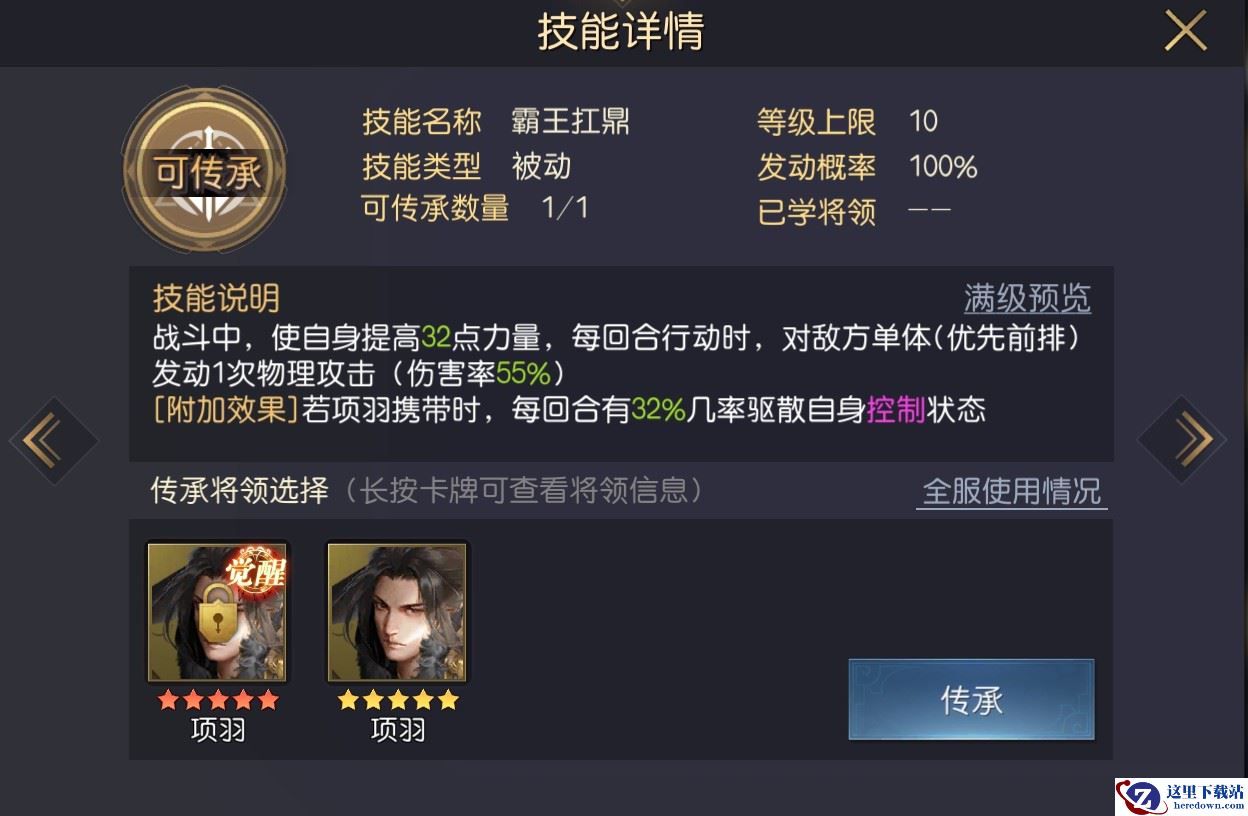1248x816 pixels.
Task: Tap the red star row under first 项羽
Action: click(x=218, y=700)
